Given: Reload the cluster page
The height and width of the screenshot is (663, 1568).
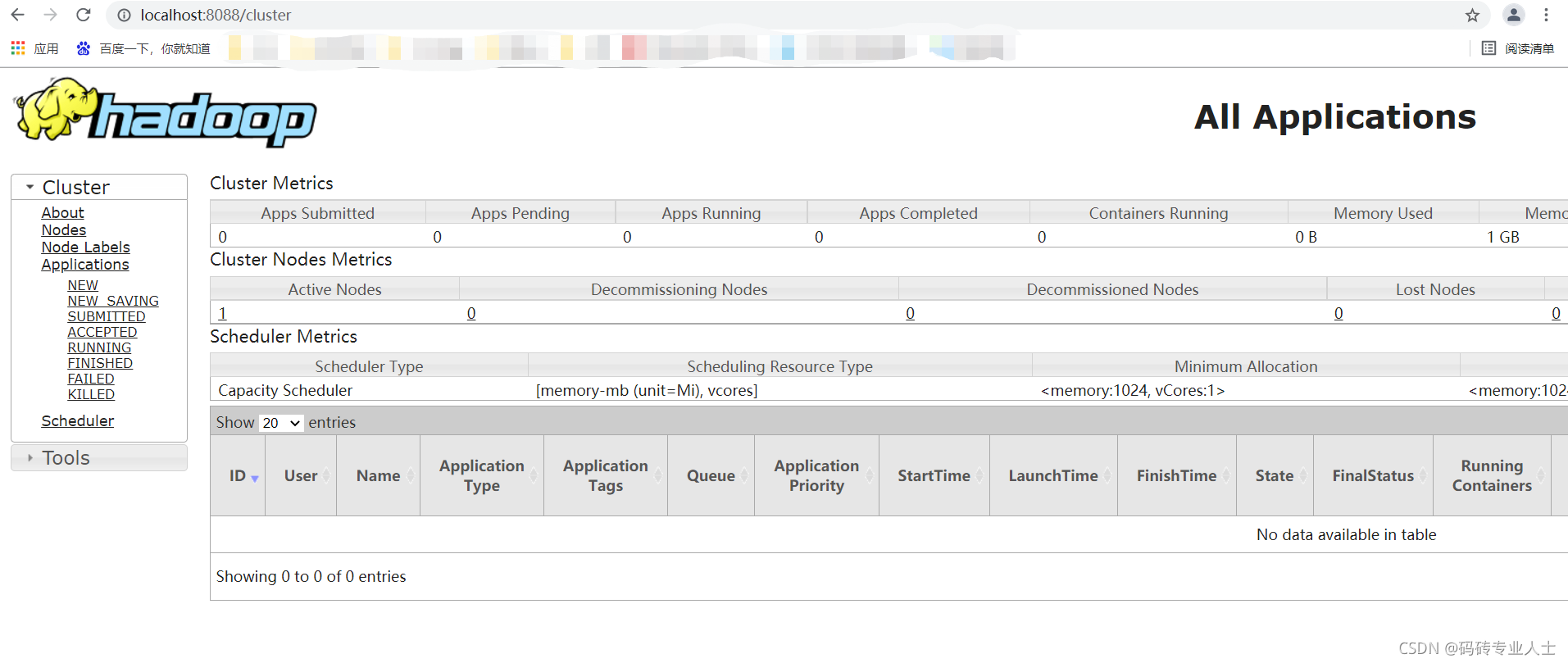Looking at the screenshot, I should tap(84, 15).
